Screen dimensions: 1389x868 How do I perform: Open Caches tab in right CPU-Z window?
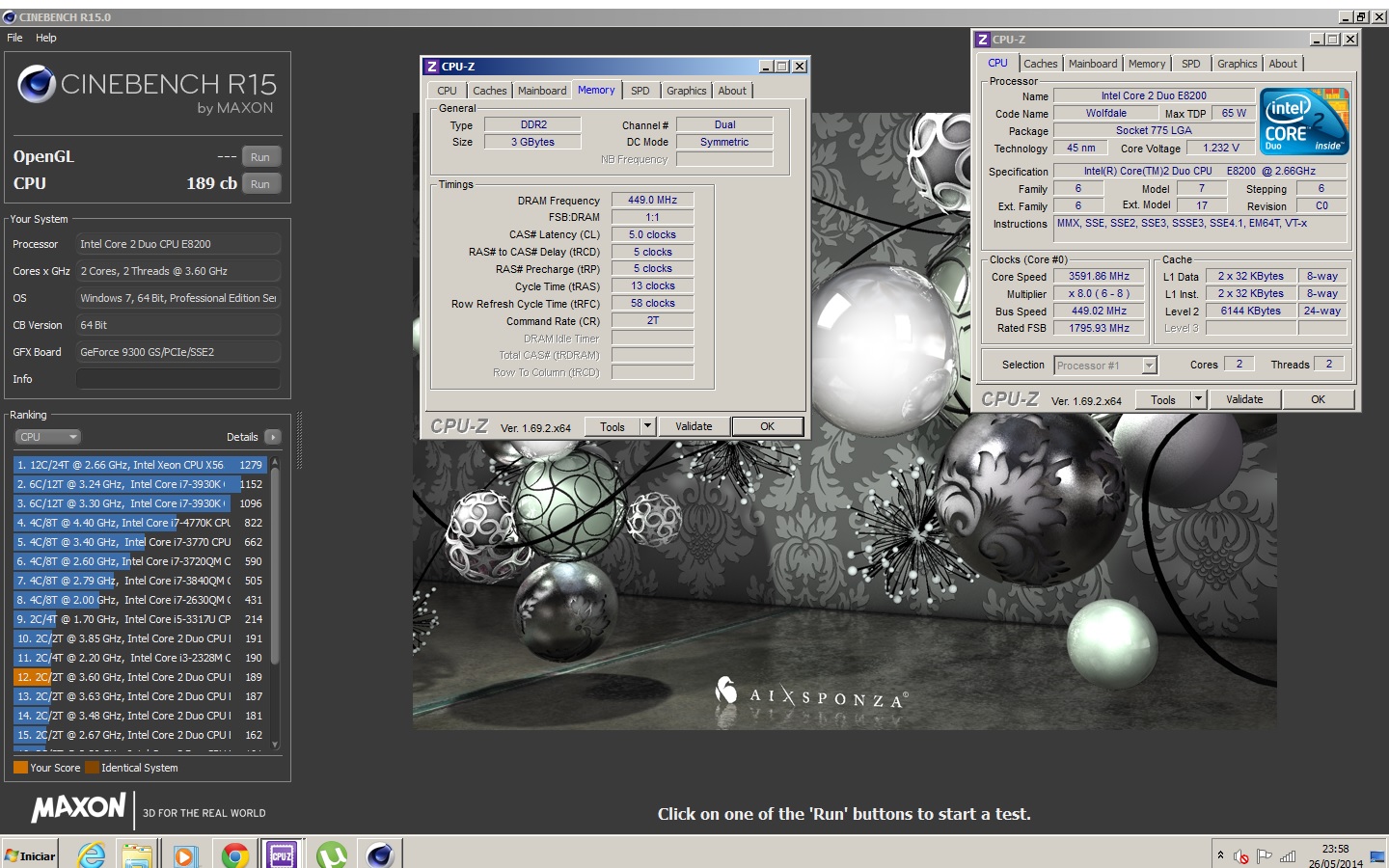(x=1041, y=64)
